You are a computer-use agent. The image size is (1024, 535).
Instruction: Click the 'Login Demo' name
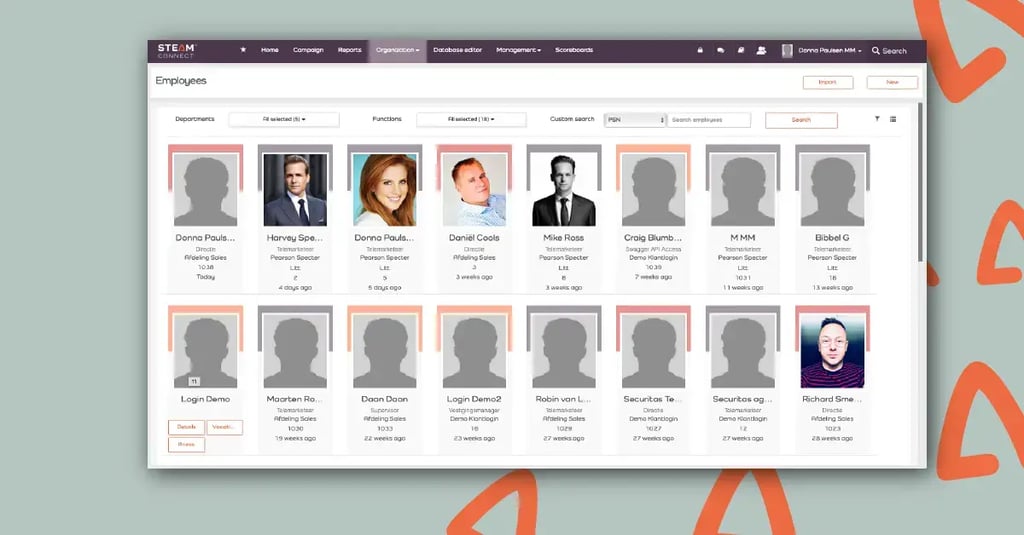(205, 399)
